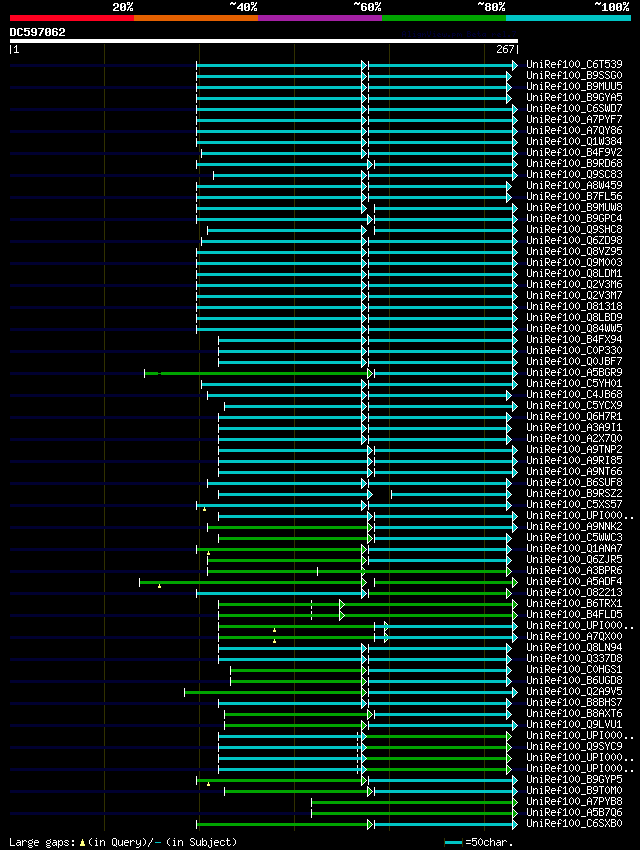This screenshot has height=850, width=640.
Task: Open the last hit UniRef100_C6SXB0
Action: (574, 823)
